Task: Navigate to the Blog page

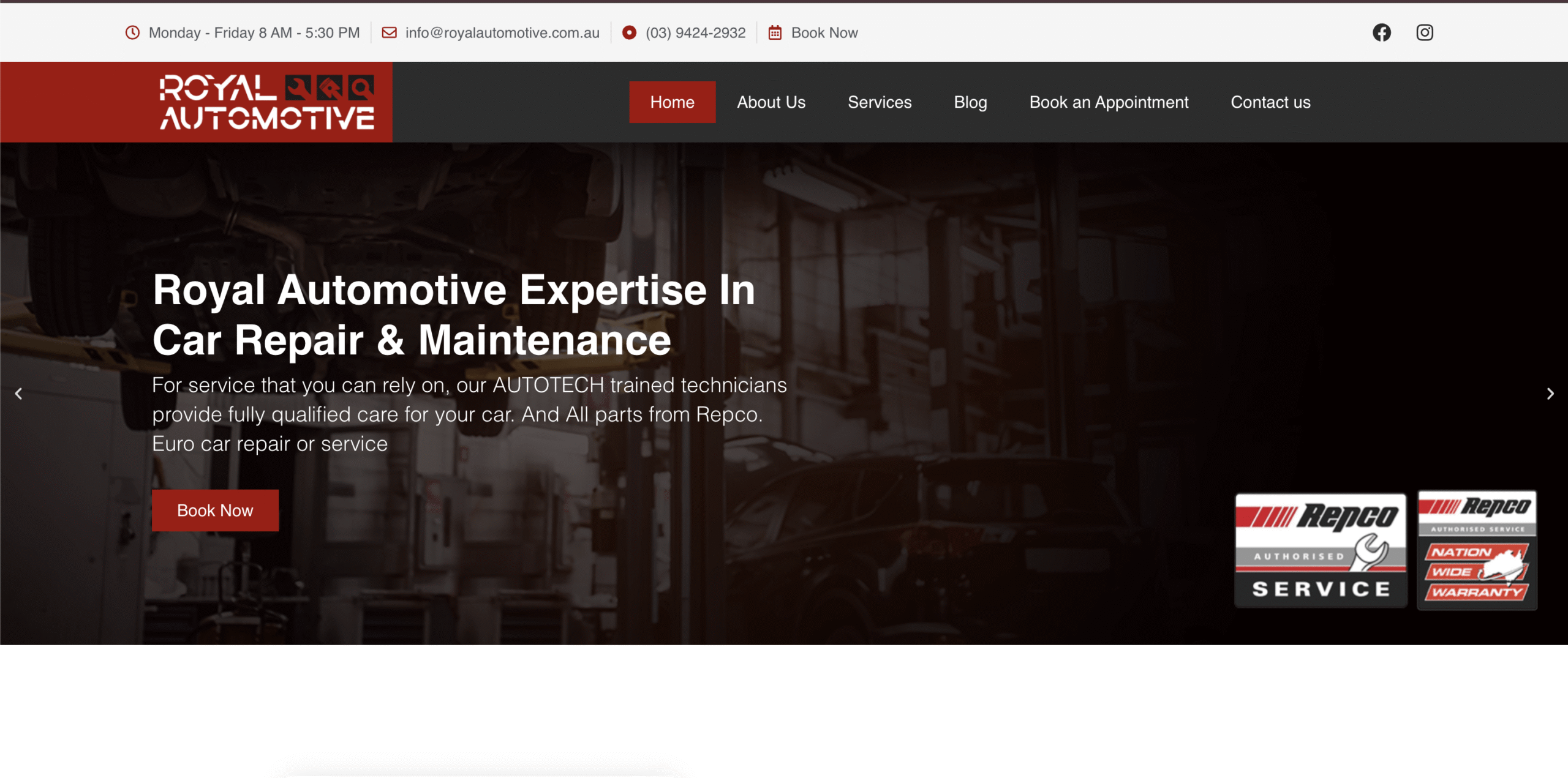Action: pos(970,102)
